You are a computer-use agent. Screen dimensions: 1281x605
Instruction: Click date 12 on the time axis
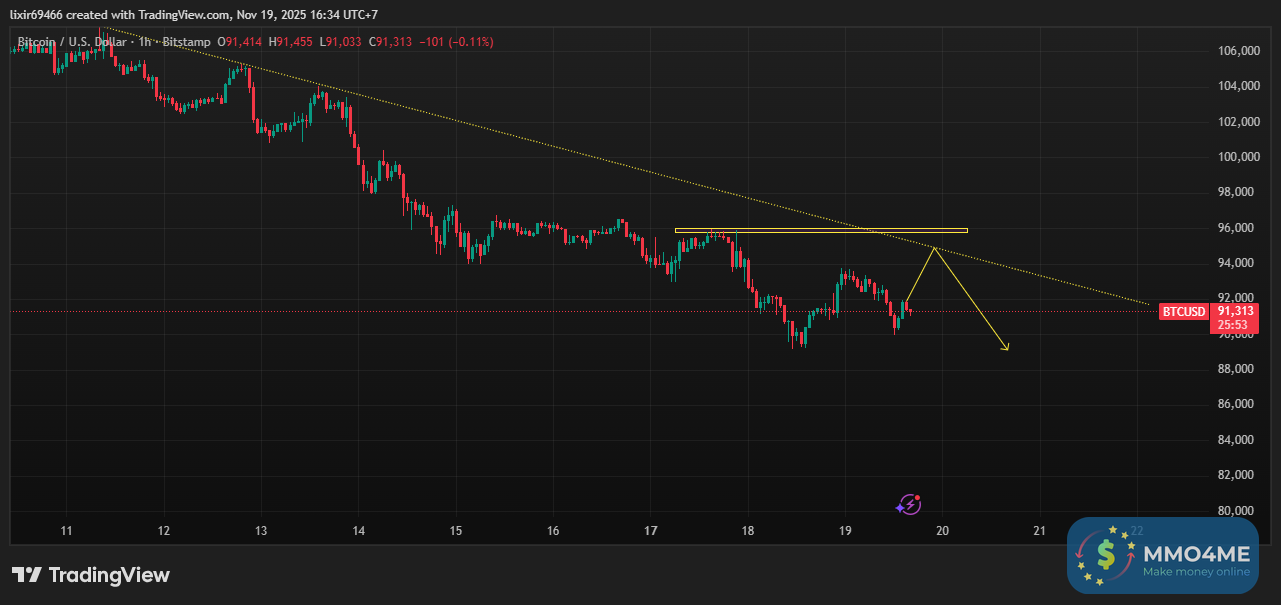coord(163,531)
